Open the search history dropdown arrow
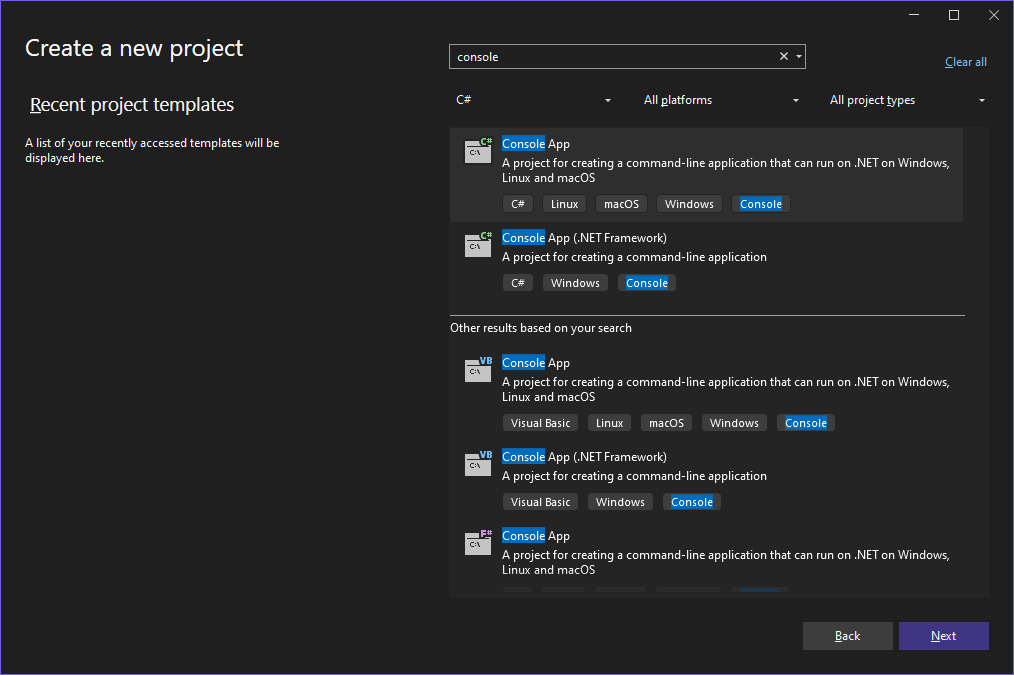1014x675 pixels. click(x=799, y=57)
